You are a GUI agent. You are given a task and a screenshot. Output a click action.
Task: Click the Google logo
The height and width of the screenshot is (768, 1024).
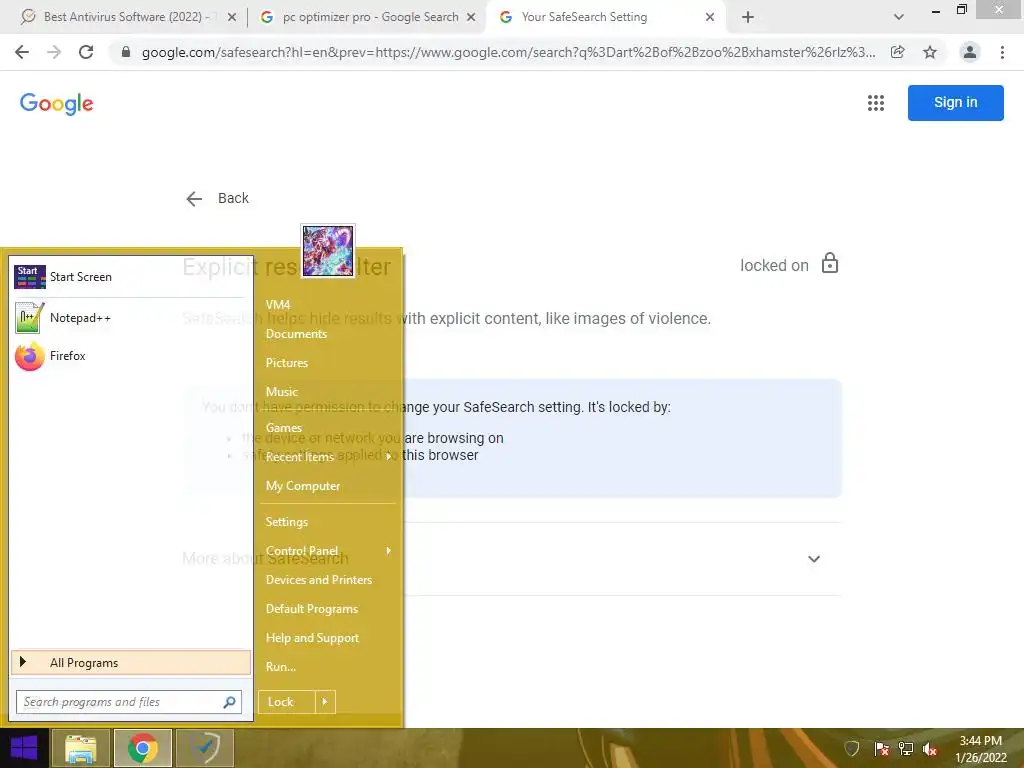57,103
